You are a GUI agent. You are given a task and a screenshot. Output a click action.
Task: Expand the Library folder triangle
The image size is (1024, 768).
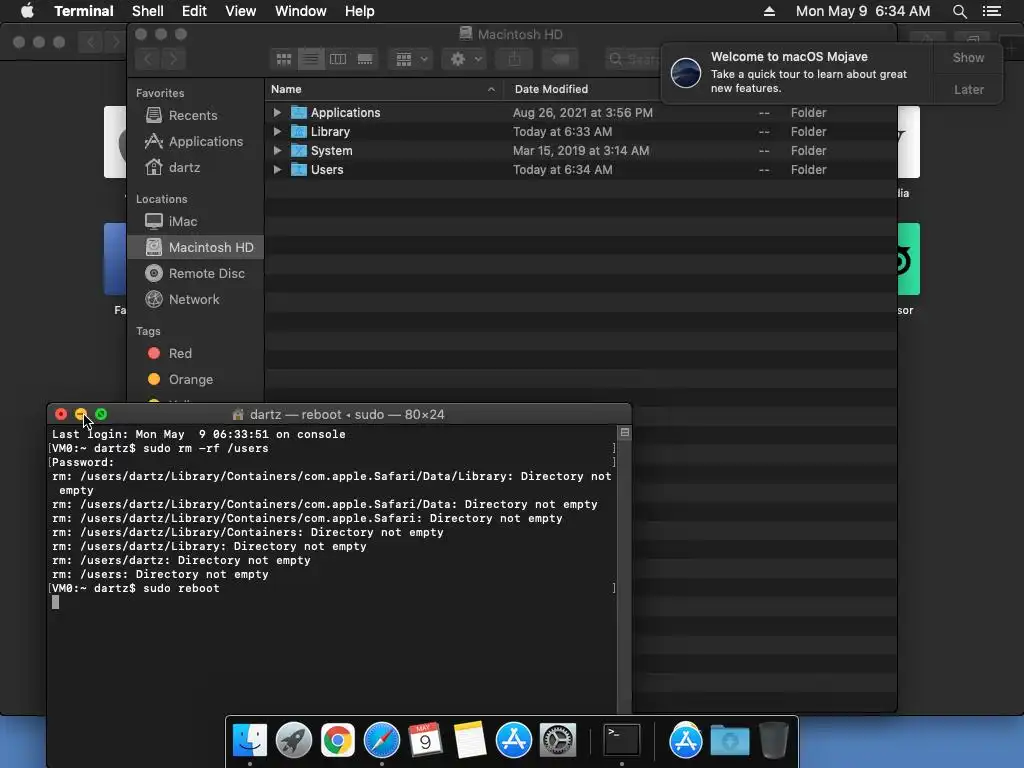pyautogui.click(x=277, y=131)
